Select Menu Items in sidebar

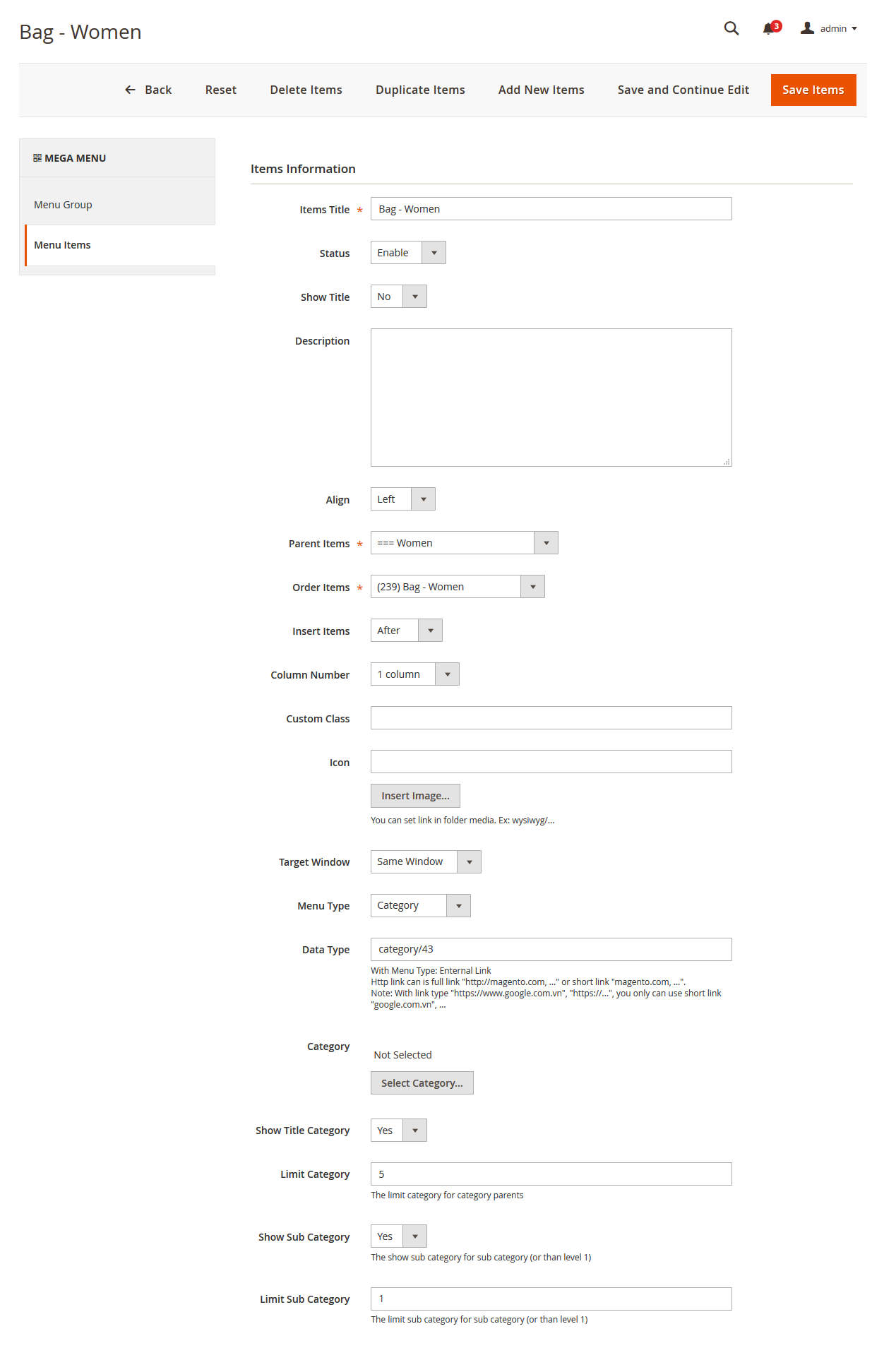click(120, 245)
